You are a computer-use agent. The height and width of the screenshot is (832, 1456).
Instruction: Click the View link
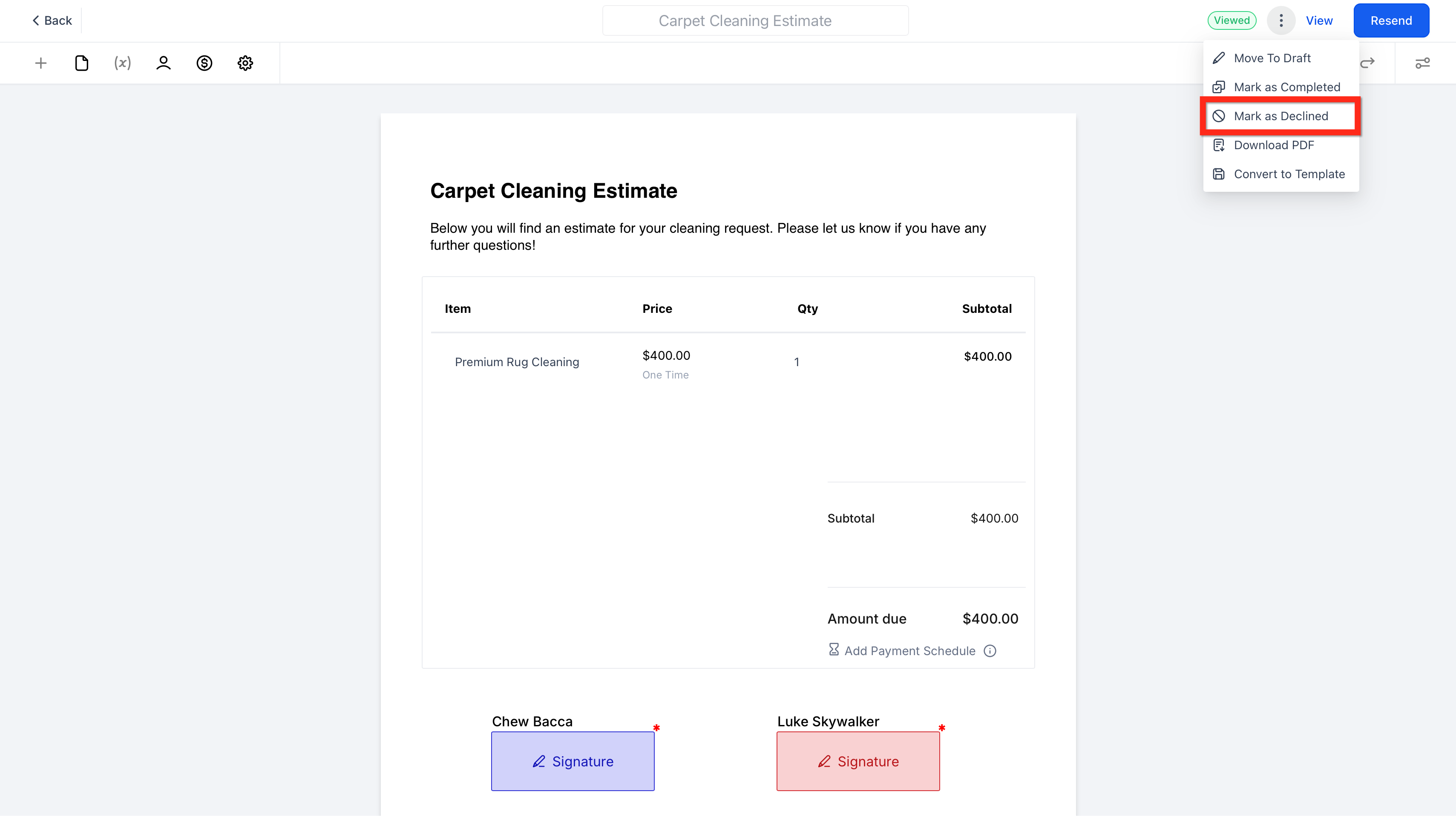(1319, 20)
